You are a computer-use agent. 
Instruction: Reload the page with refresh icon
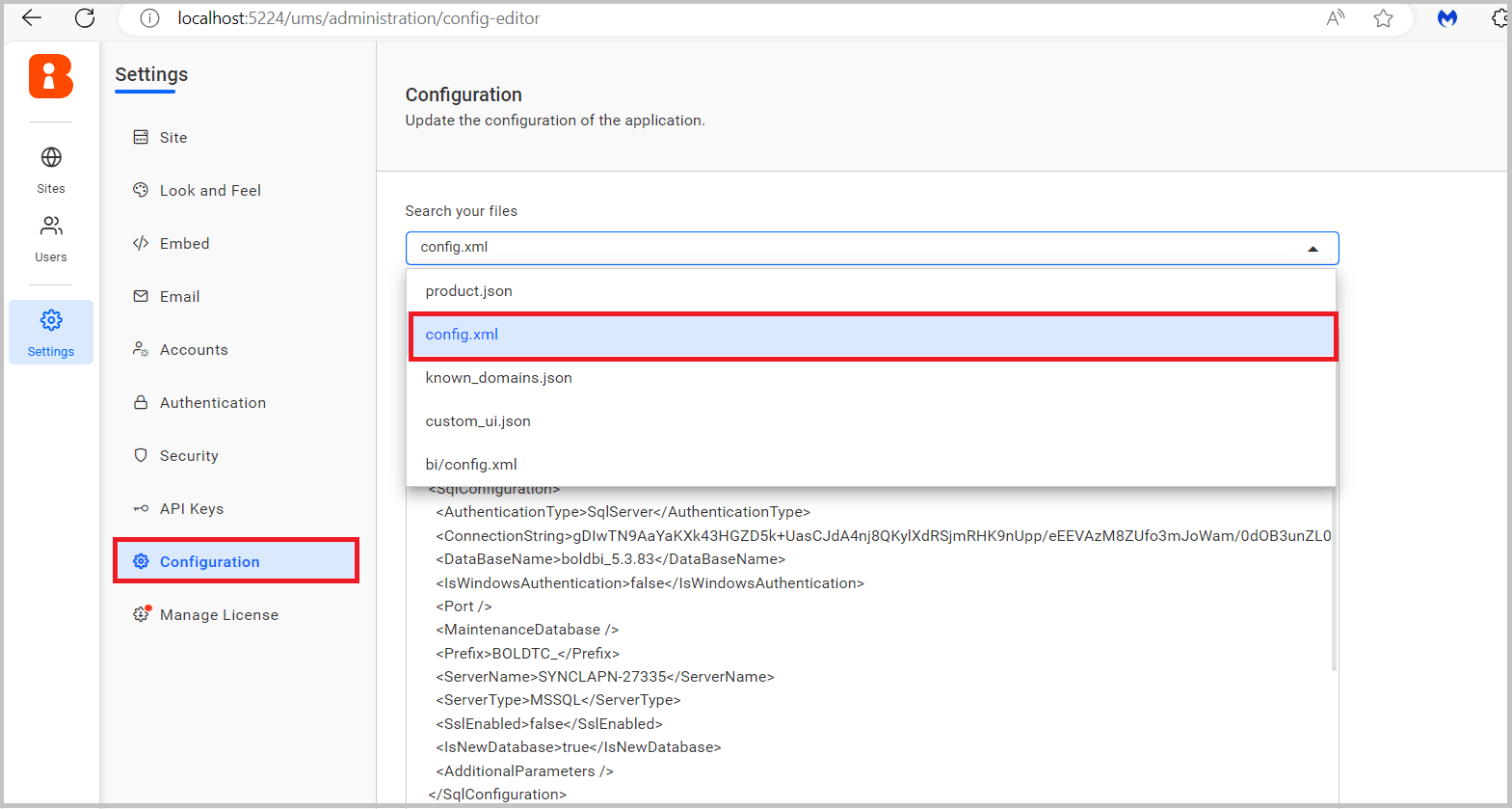(85, 17)
